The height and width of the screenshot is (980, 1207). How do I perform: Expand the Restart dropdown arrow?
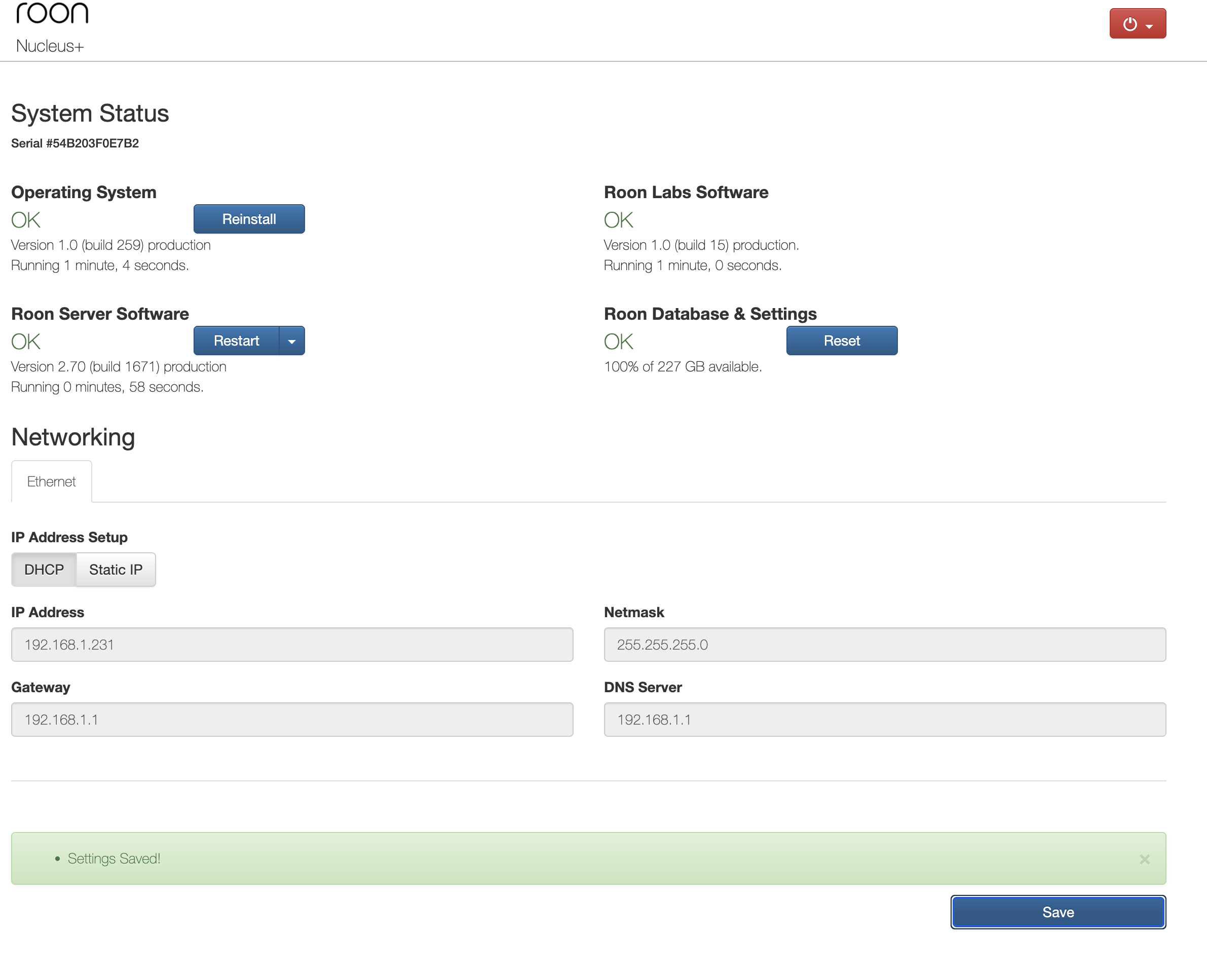coord(292,341)
